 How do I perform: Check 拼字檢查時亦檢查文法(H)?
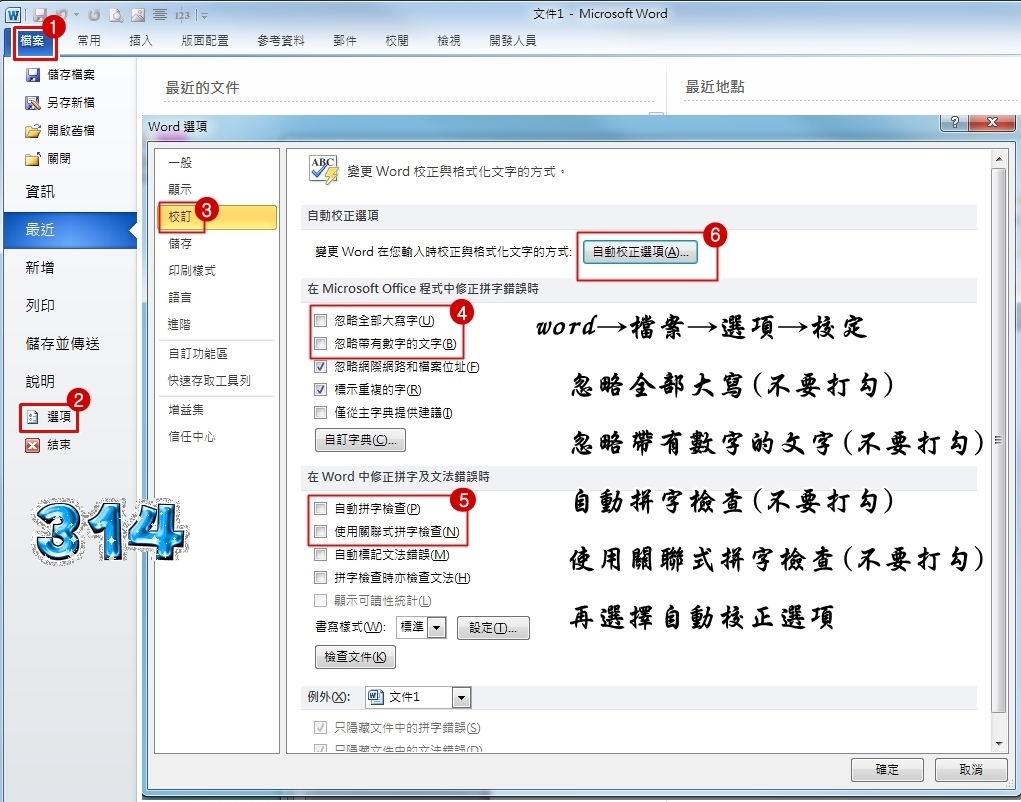[320, 577]
